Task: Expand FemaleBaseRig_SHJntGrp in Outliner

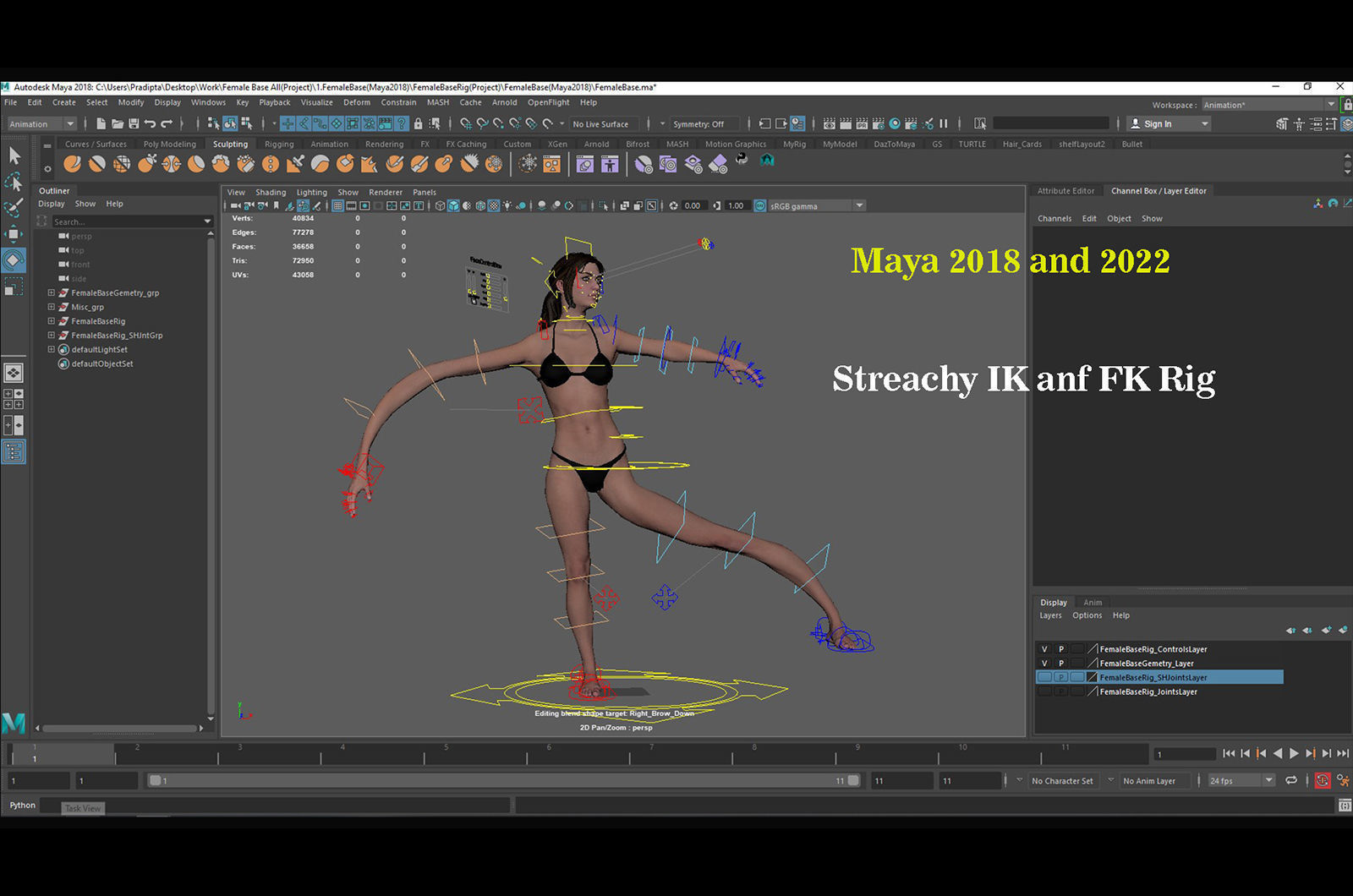Action: click(51, 335)
